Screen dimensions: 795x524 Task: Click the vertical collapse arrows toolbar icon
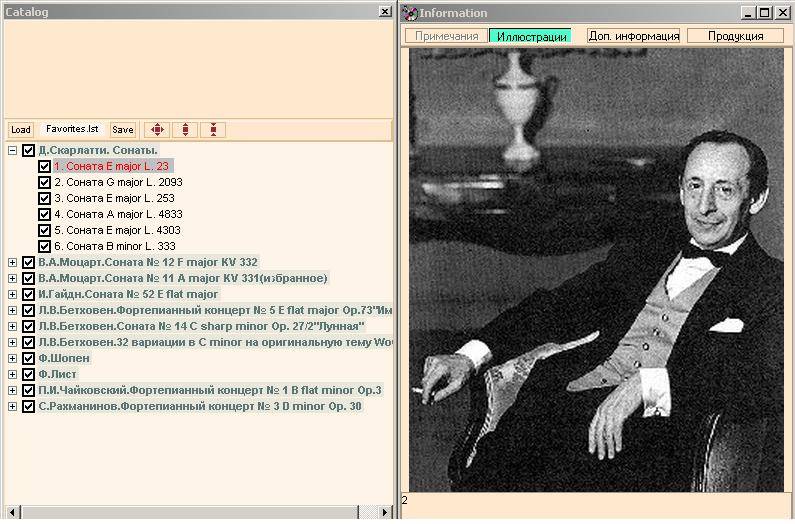click(x=213, y=130)
